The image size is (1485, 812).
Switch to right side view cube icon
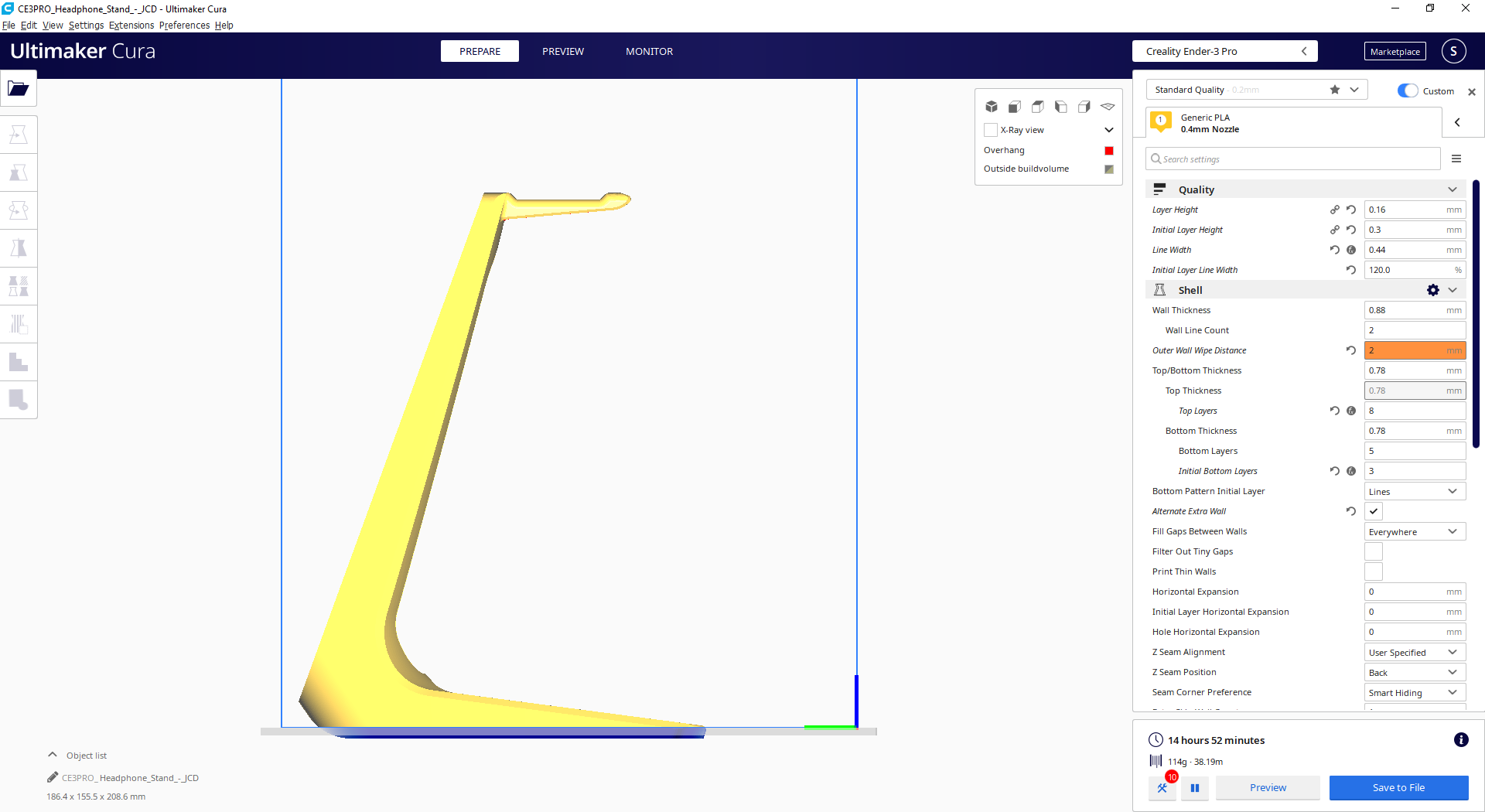click(x=1084, y=107)
